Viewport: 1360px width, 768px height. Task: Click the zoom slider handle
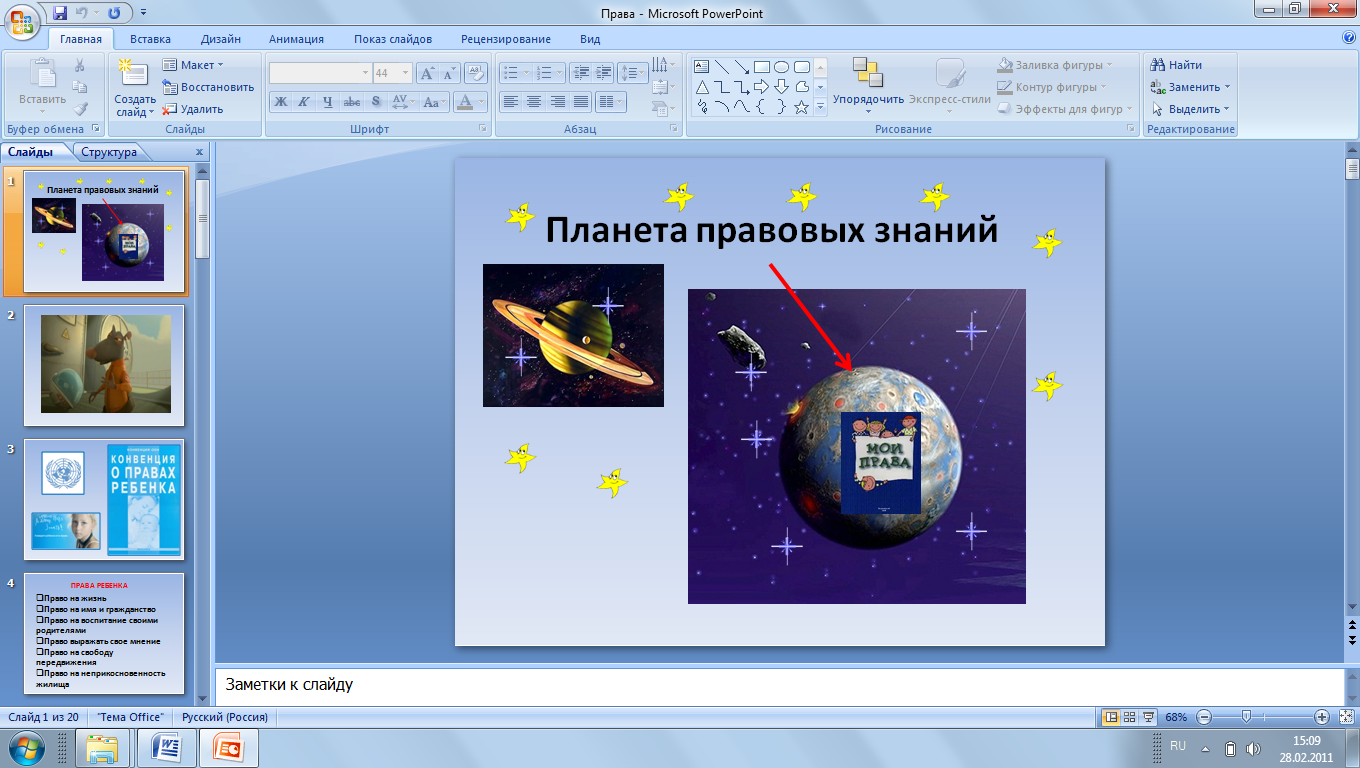[1246, 717]
